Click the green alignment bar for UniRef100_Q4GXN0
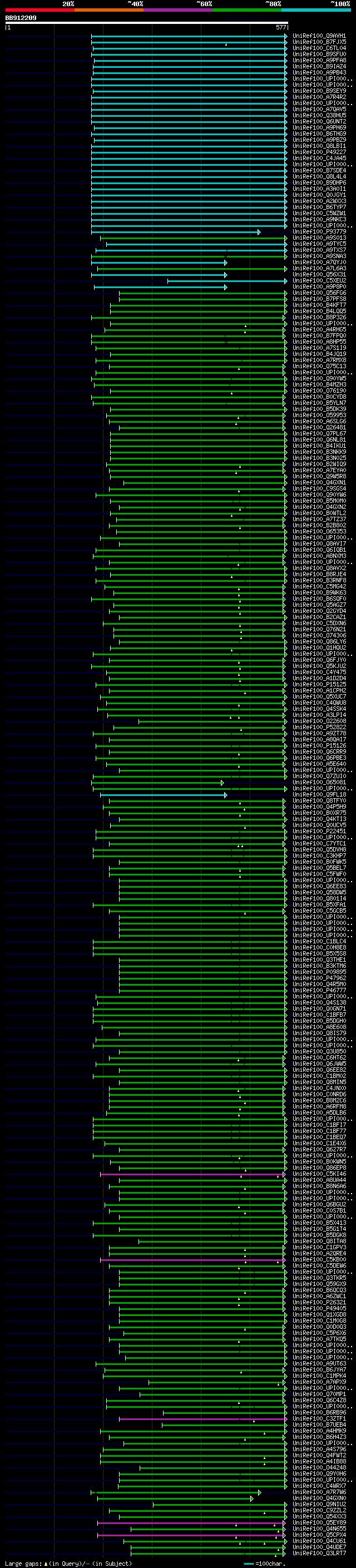 click(175, 1498)
